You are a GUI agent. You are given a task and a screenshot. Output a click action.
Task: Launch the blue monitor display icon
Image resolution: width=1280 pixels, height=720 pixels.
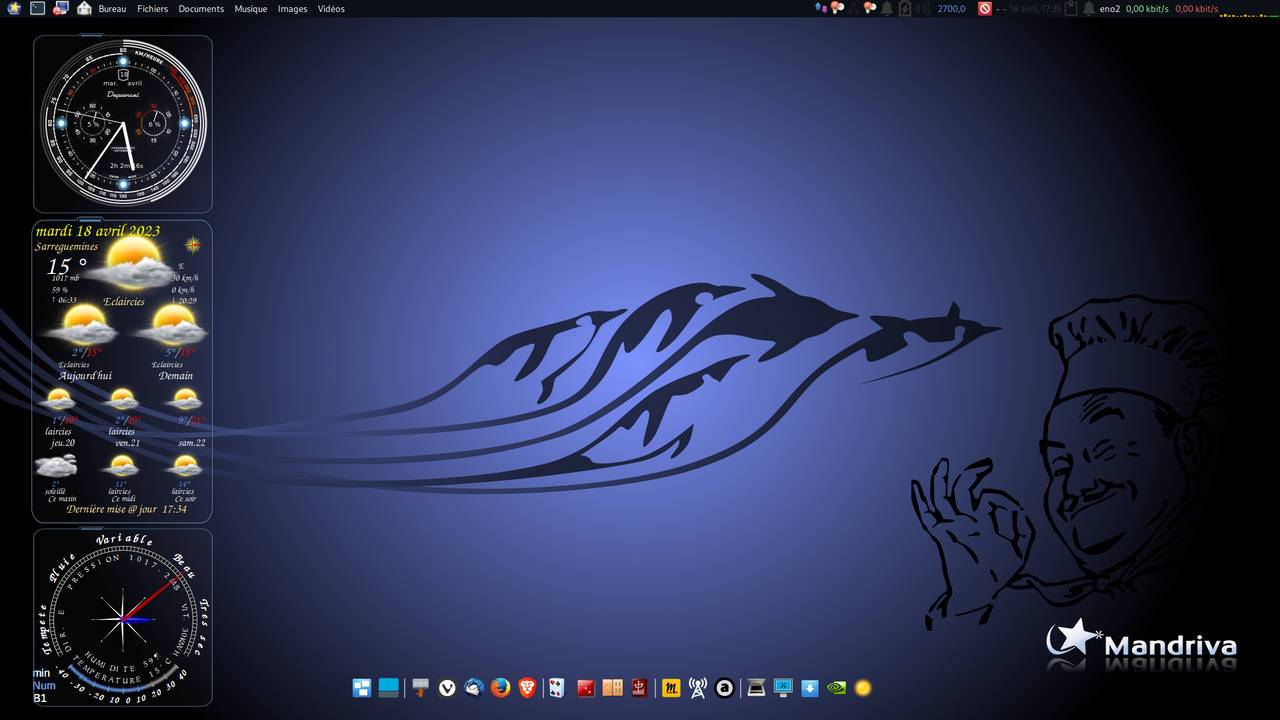783,688
